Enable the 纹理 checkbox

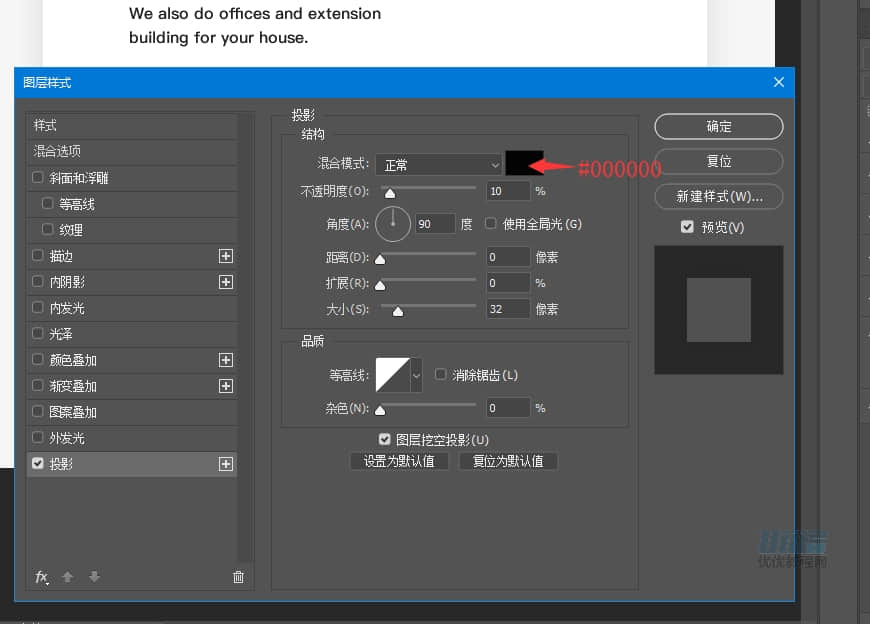click(x=48, y=229)
